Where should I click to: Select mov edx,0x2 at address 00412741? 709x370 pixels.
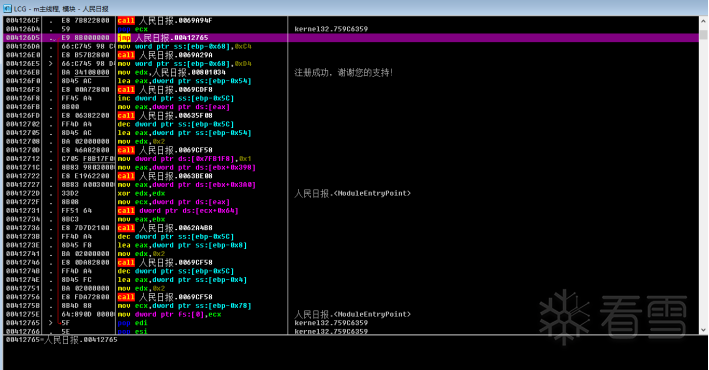click(x=141, y=254)
